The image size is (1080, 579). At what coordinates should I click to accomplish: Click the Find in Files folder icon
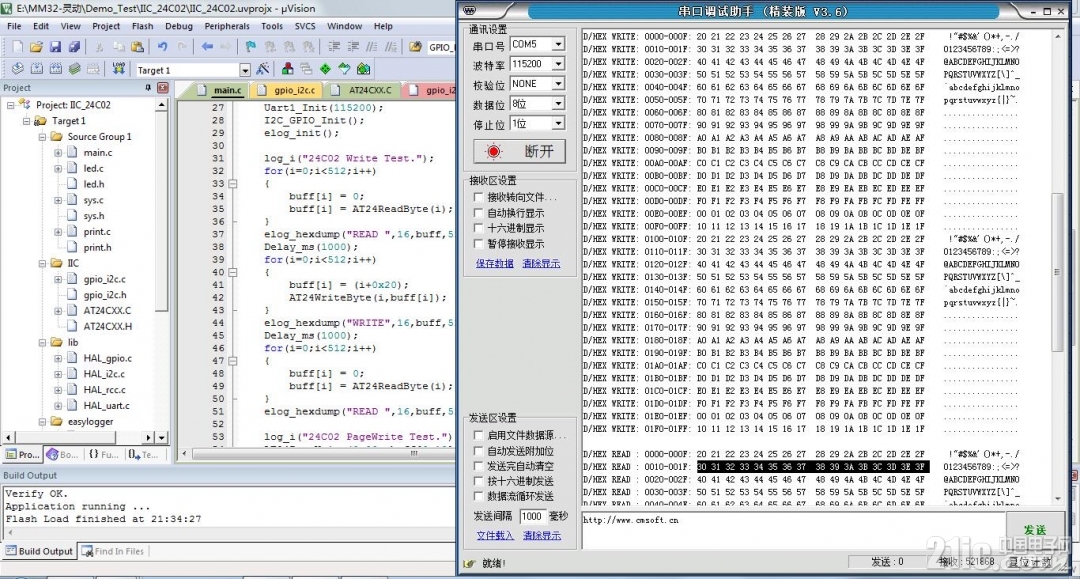click(415, 47)
